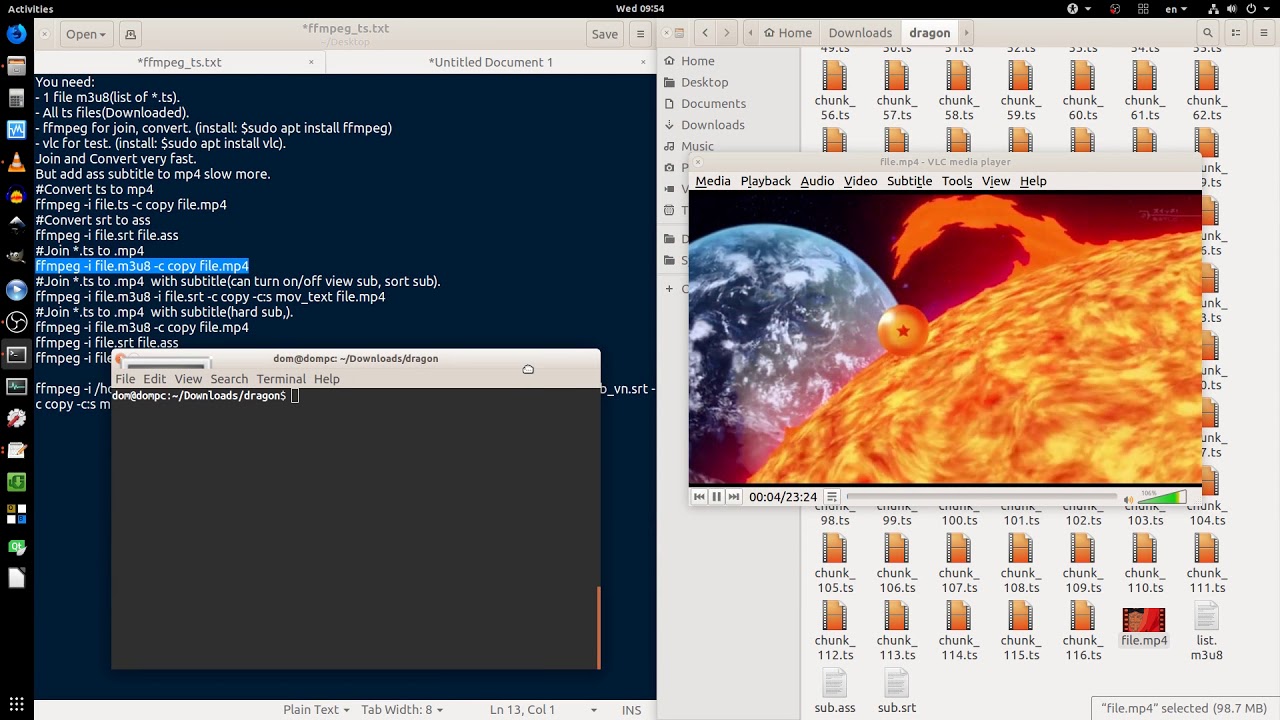Open the VLC Subtitle menu
This screenshot has height=720, width=1280.
(909, 181)
